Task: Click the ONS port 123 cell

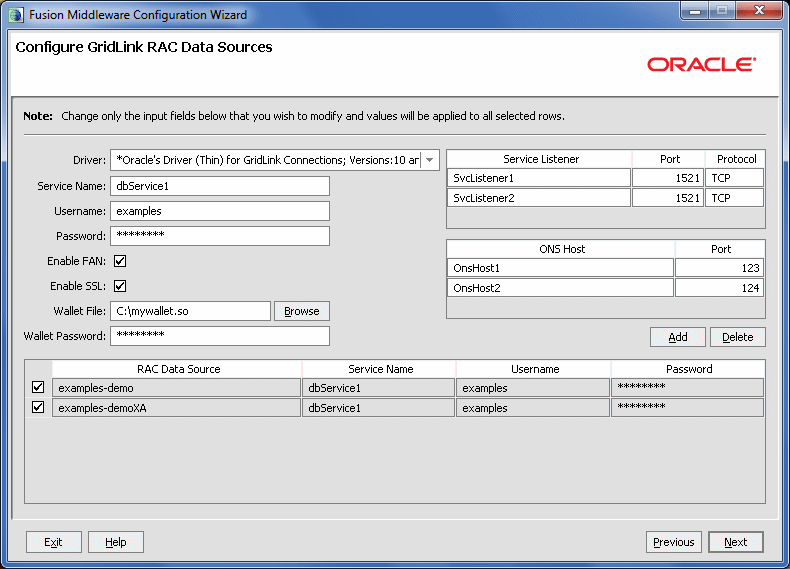Action: click(719, 268)
